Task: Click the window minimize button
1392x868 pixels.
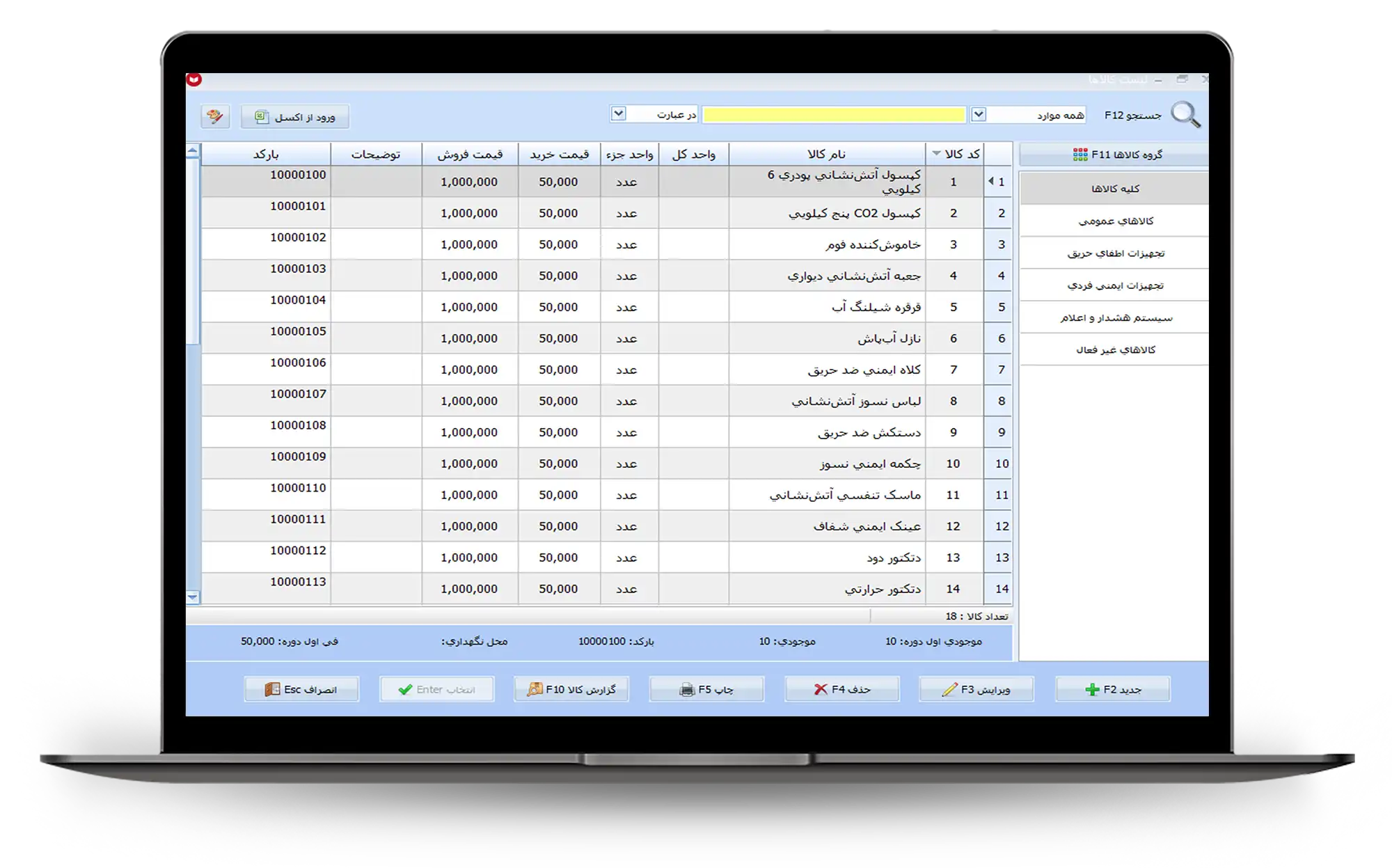Action: point(1158,80)
